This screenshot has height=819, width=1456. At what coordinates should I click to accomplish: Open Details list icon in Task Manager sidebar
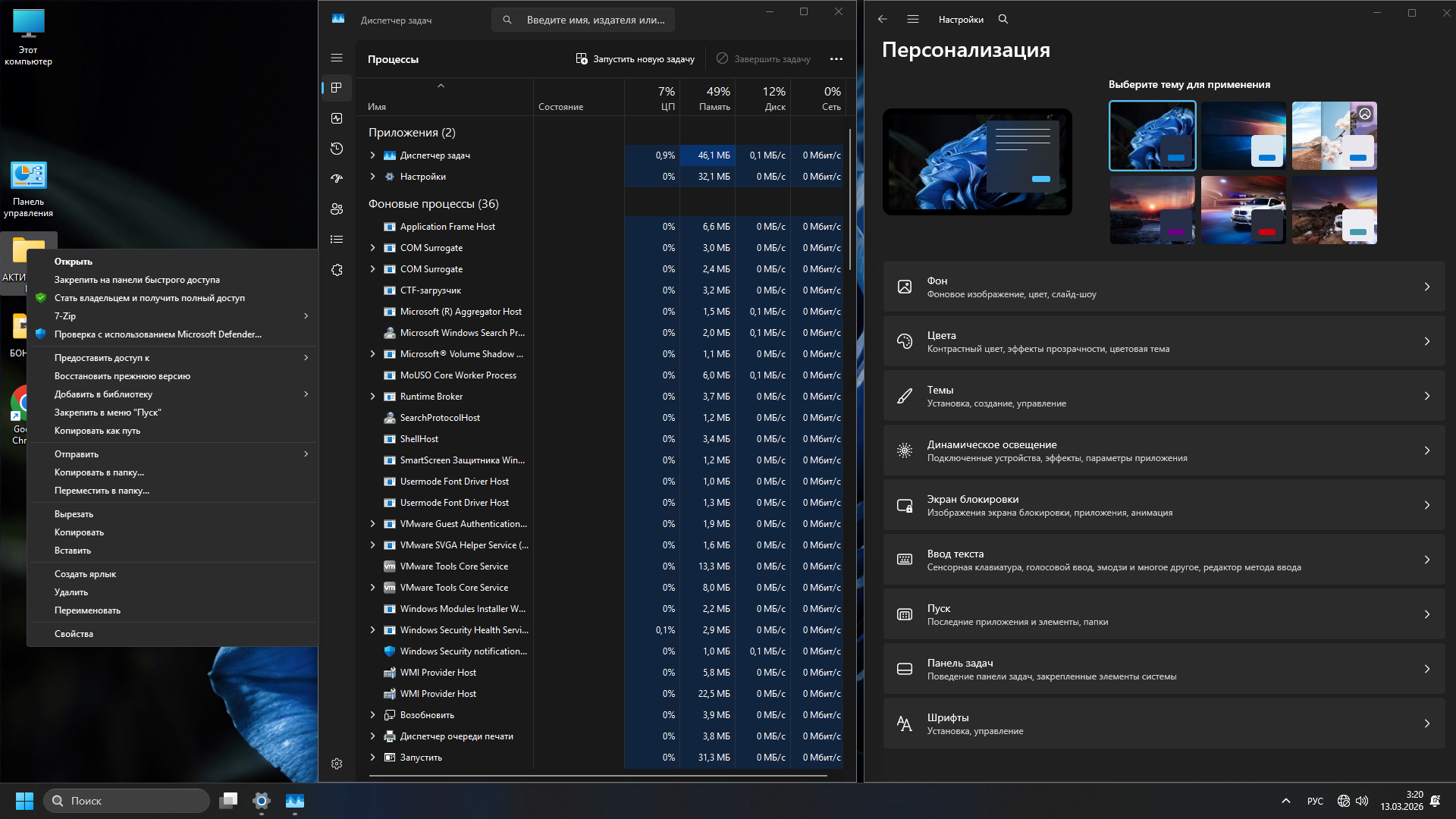coord(337,240)
